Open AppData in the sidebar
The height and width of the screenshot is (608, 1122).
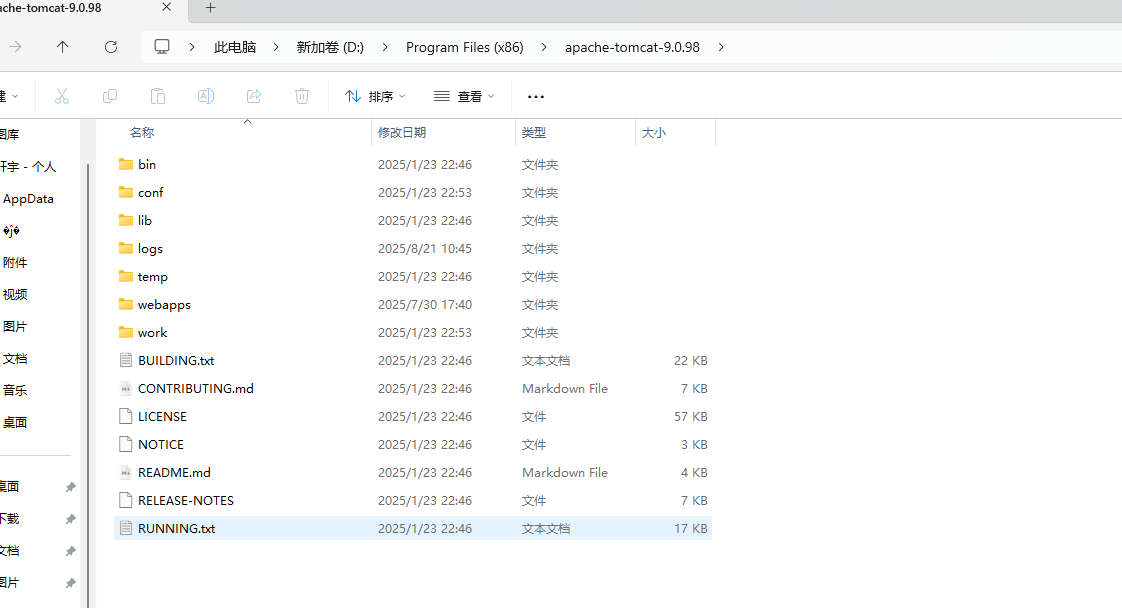[x=28, y=199]
